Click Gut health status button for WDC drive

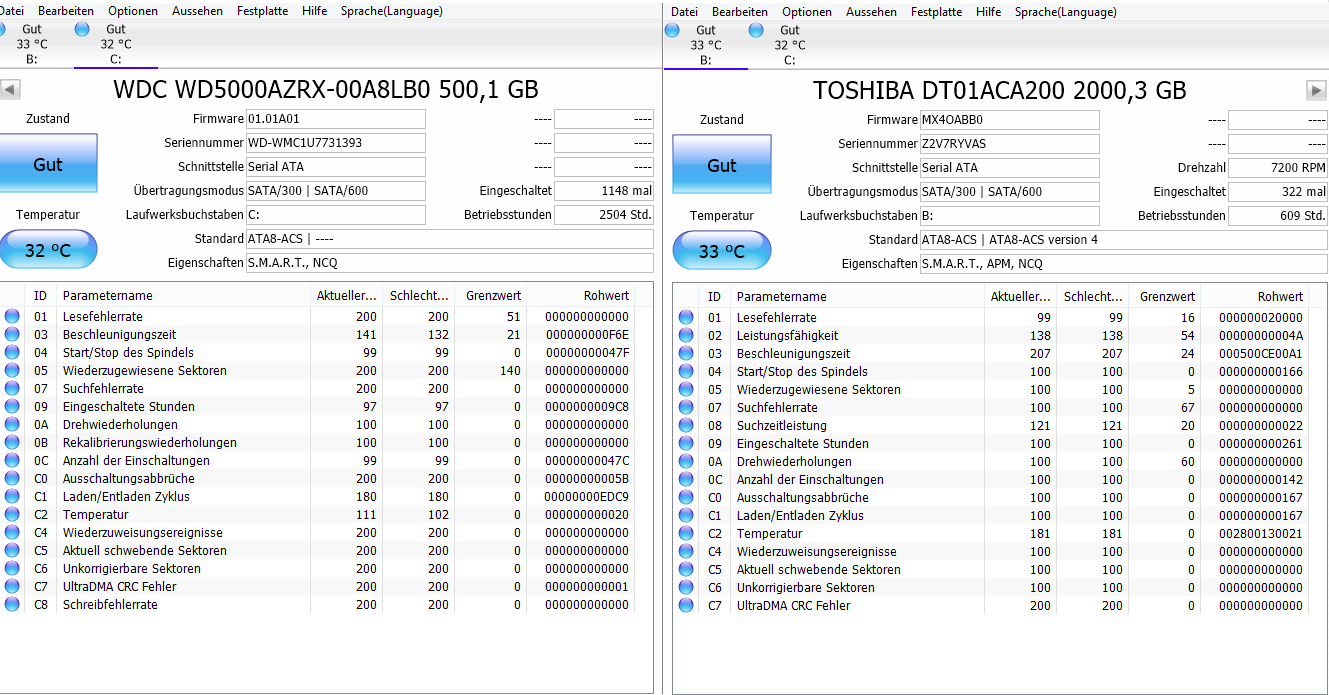point(48,164)
